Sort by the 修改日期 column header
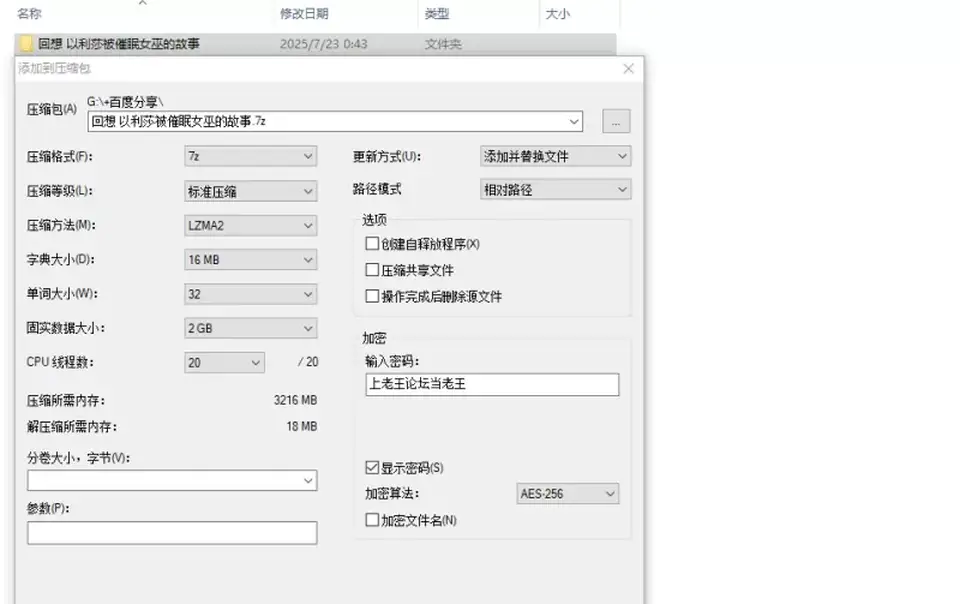Image resolution: width=960 pixels, height=604 pixels. coord(304,13)
